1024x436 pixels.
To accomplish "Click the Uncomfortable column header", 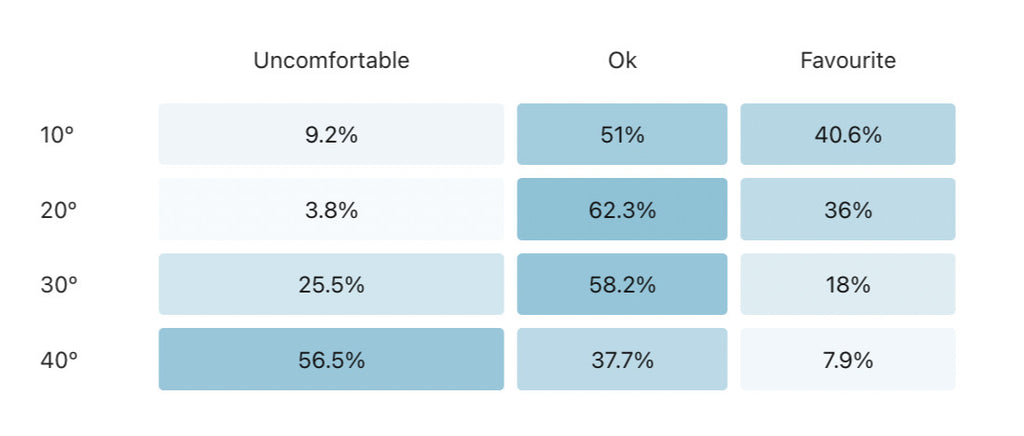I will [331, 61].
